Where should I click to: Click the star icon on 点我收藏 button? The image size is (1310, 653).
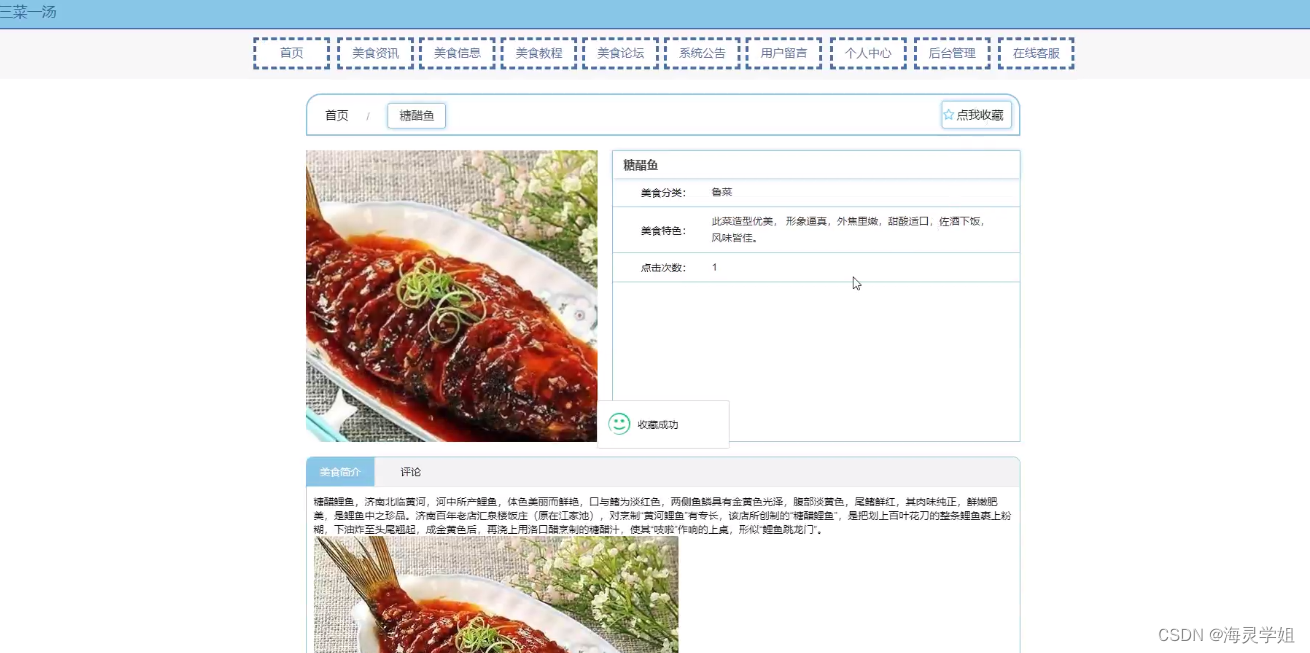948,114
